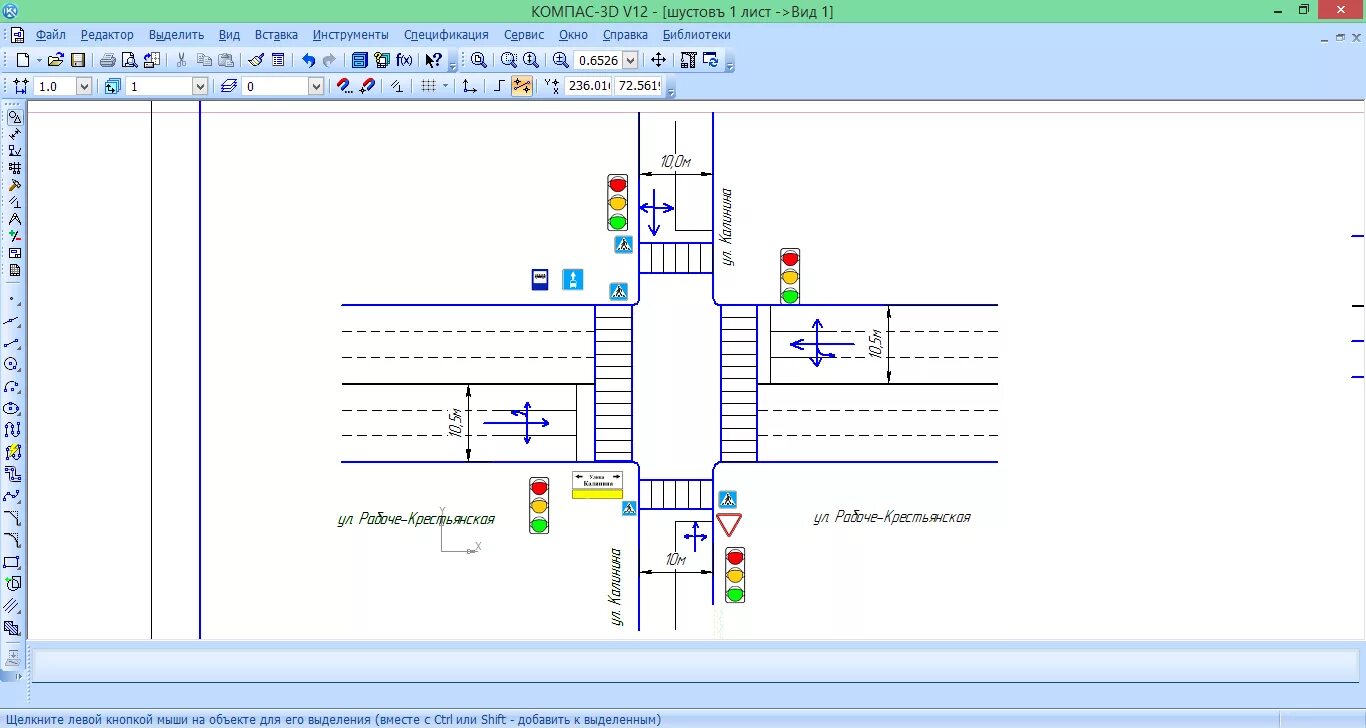Image resolution: width=1366 pixels, height=728 pixels.
Task: Click the Undo arrow icon
Action: click(308, 60)
